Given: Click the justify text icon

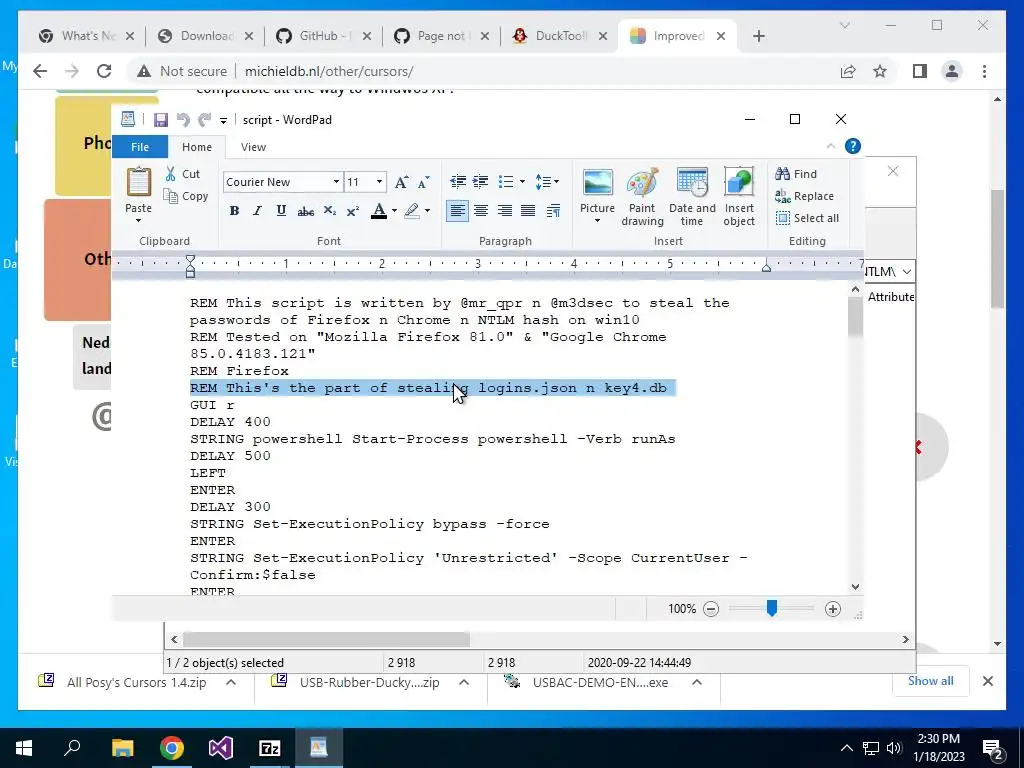Looking at the screenshot, I should [x=528, y=210].
